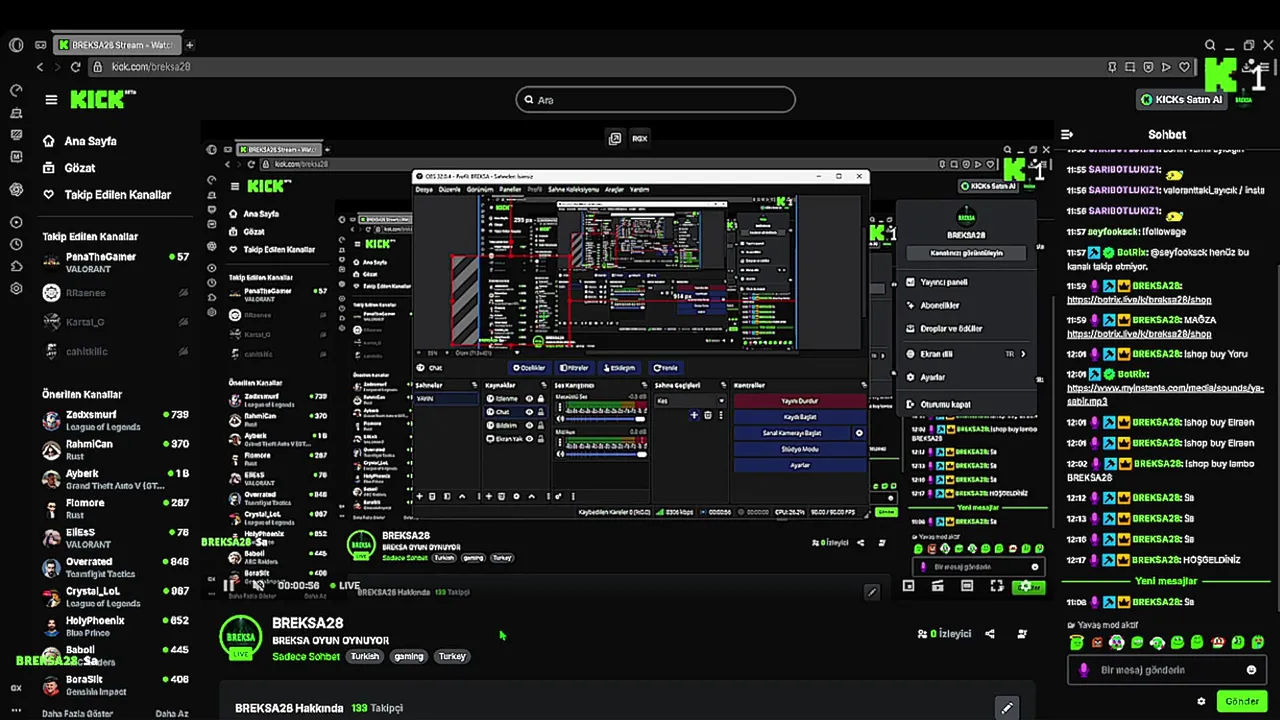Image resolution: width=1280 pixels, height=720 pixels.
Task: Click the heart bookmark icon in address bar
Action: 1185,67
